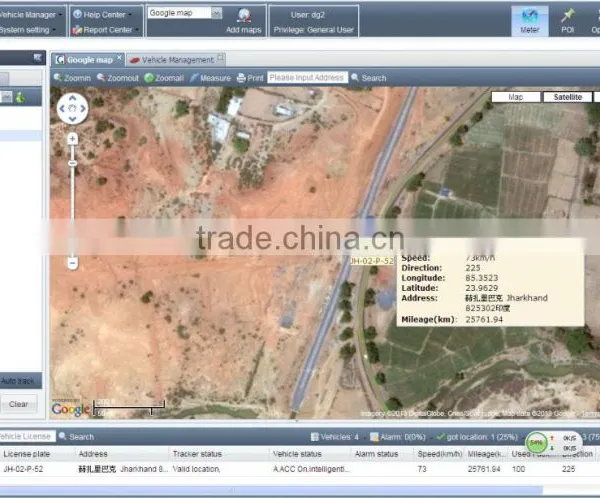Screen dimensions: 600x498
Task: Focus the Please Input Address field
Action: pyautogui.click(x=307, y=78)
